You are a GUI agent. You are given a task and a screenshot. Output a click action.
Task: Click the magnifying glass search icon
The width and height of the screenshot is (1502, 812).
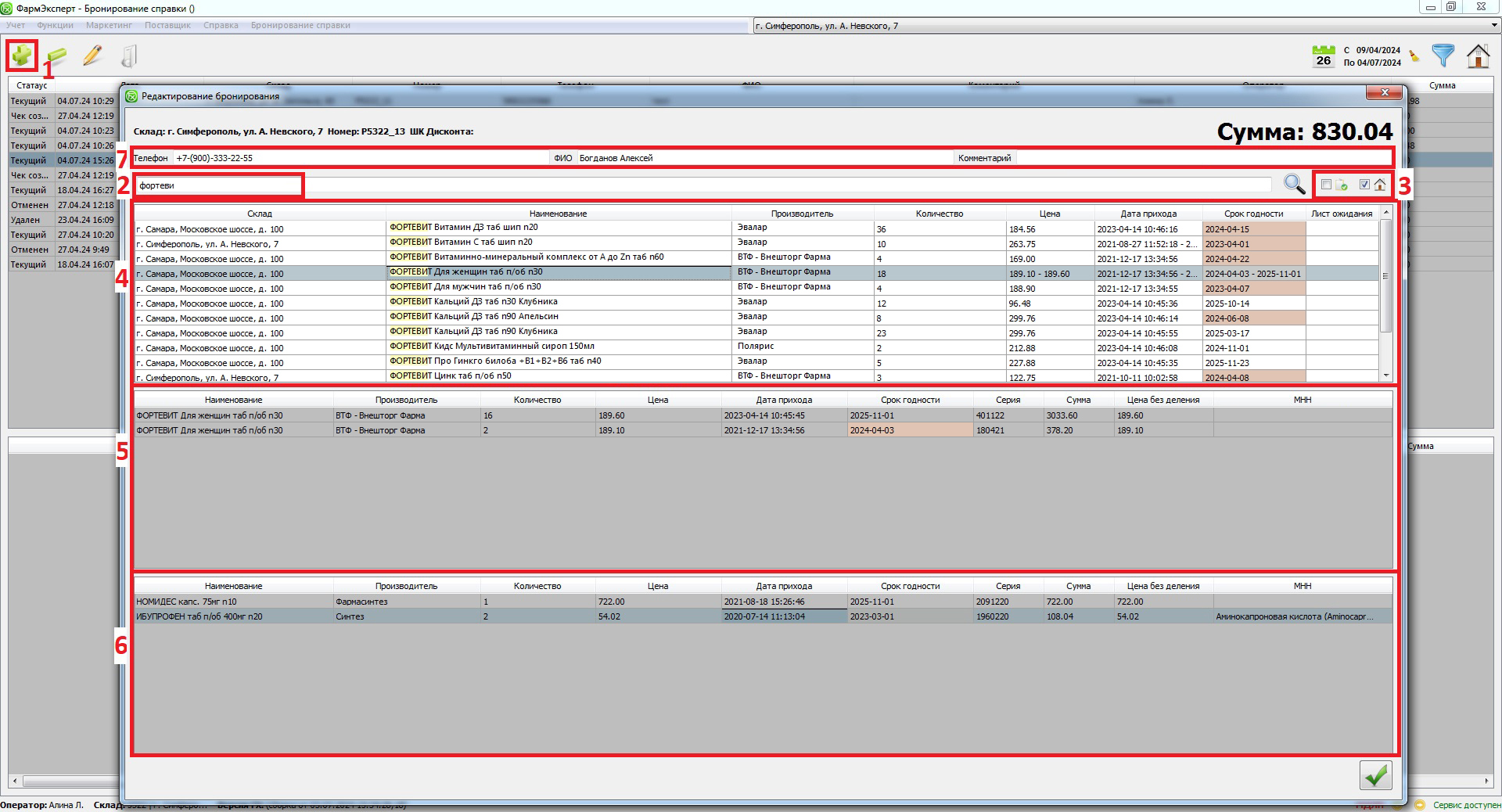click(1294, 185)
